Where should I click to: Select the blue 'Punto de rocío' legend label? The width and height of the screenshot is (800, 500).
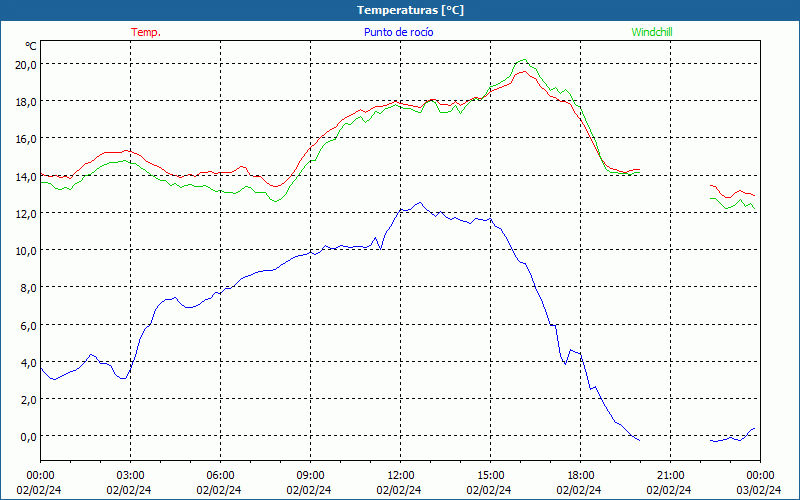pos(398,32)
